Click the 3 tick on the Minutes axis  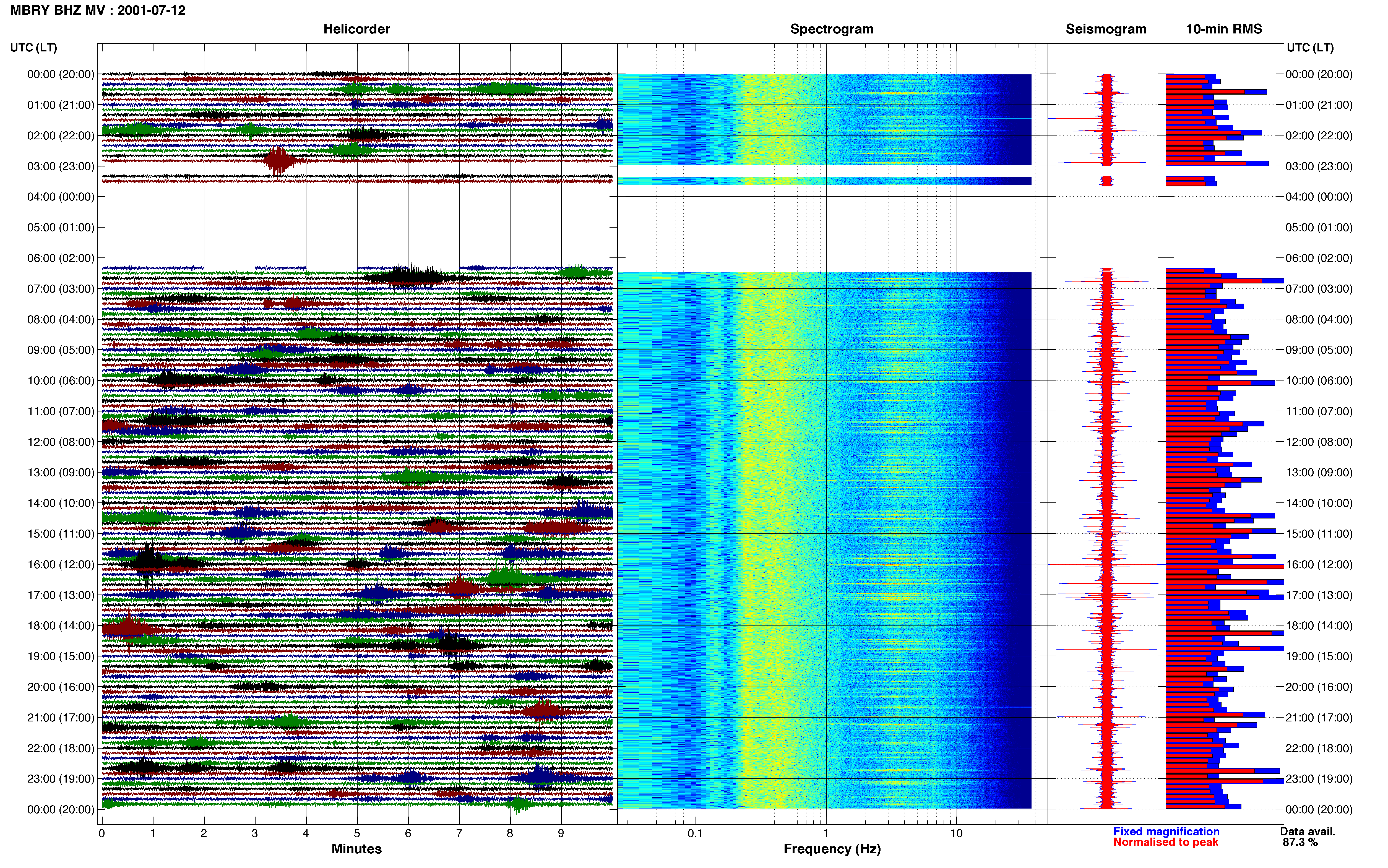[x=255, y=833]
